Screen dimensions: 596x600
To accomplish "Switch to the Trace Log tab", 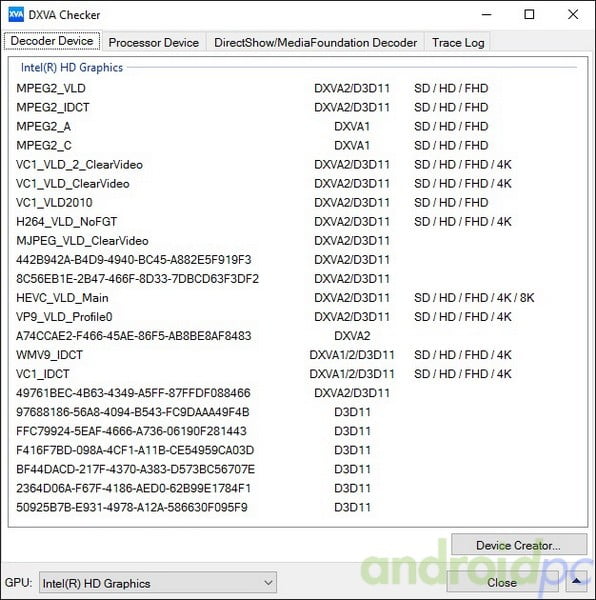I will click(458, 42).
